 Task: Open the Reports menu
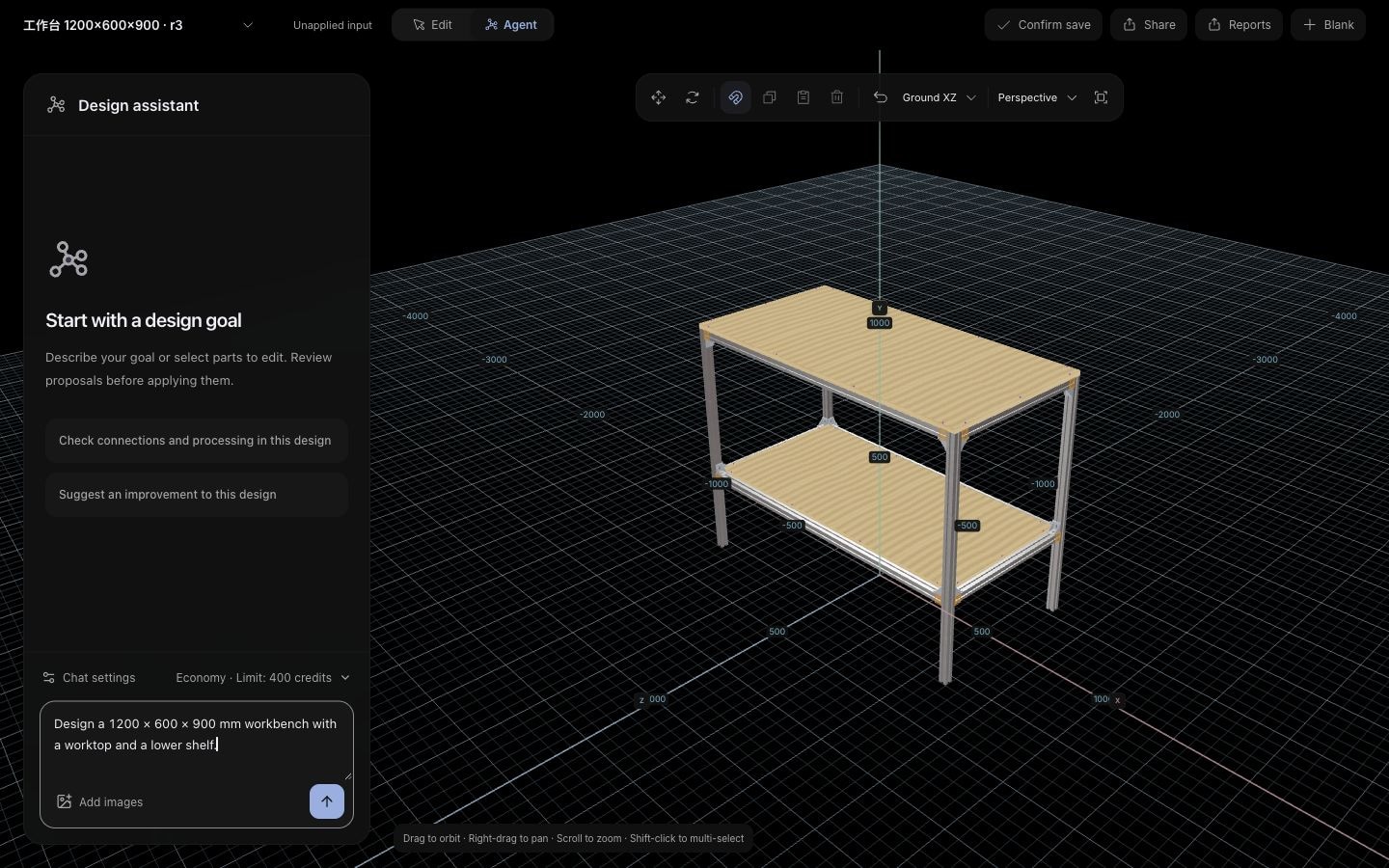(1239, 25)
